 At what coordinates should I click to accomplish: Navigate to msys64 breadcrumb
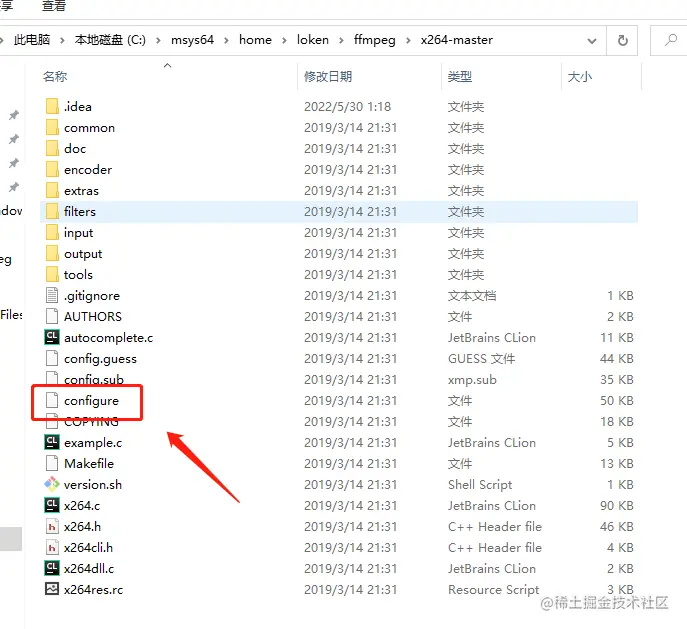[x=192, y=40]
